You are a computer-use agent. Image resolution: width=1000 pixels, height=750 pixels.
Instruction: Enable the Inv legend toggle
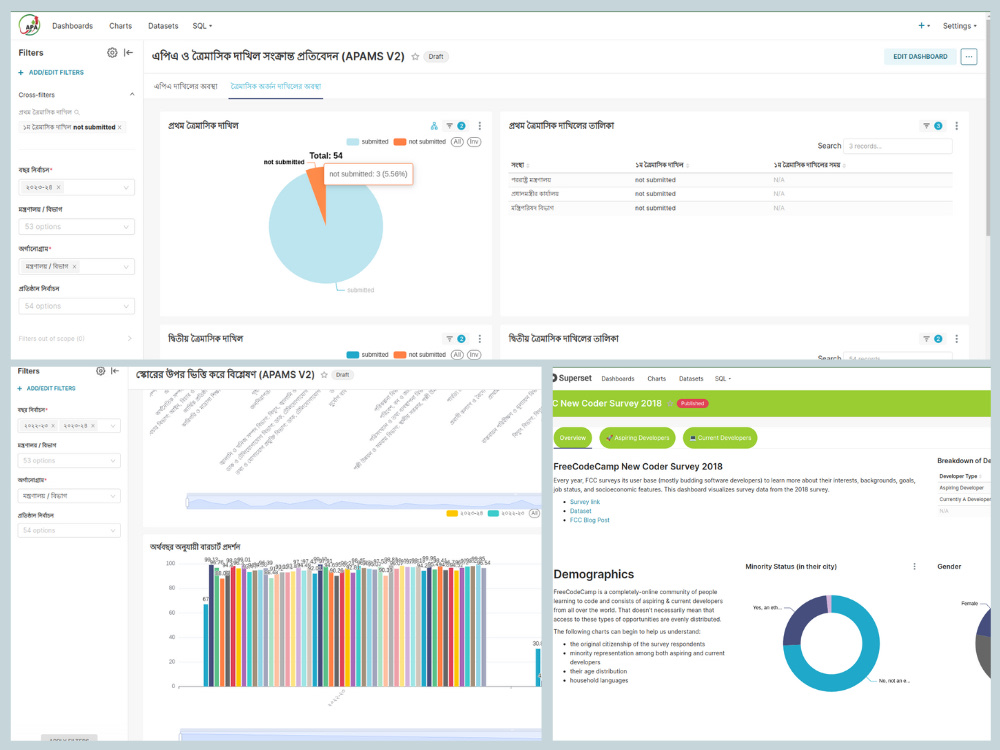tap(474, 141)
